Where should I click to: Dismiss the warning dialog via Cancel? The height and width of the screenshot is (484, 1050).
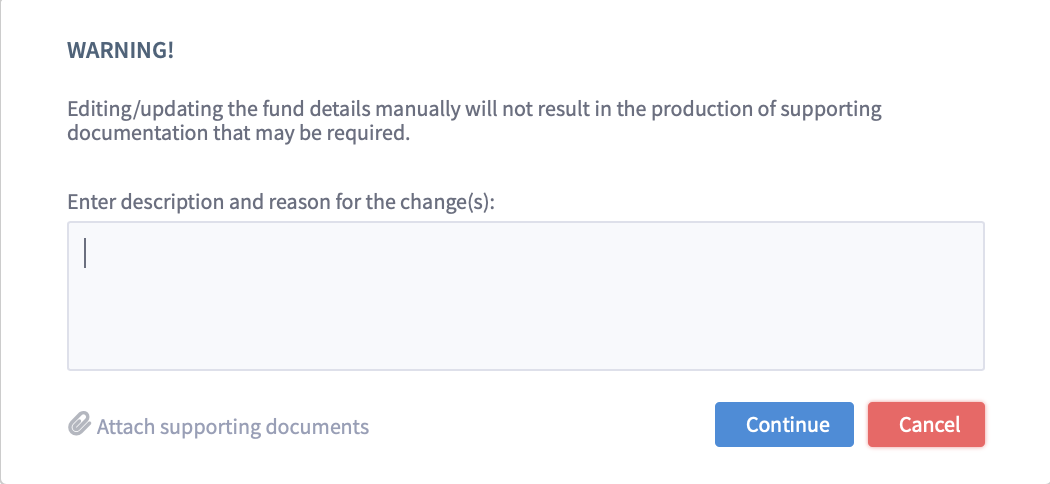[x=926, y=424]
